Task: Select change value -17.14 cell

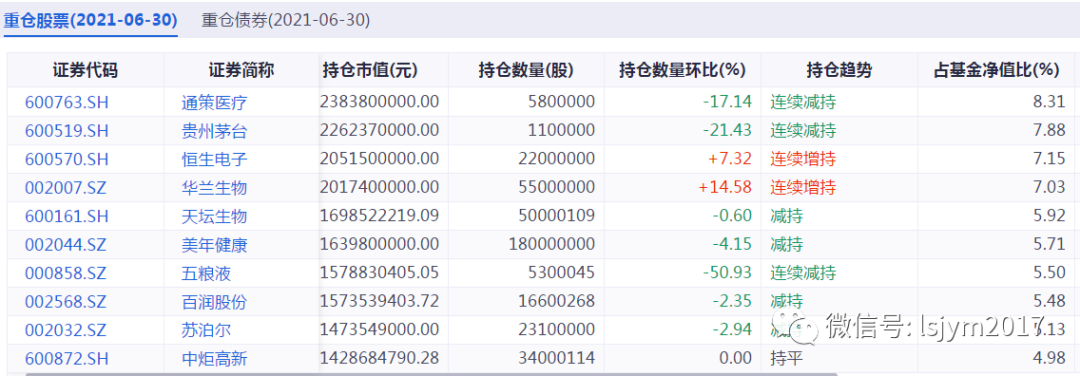Action: (727, 102)
